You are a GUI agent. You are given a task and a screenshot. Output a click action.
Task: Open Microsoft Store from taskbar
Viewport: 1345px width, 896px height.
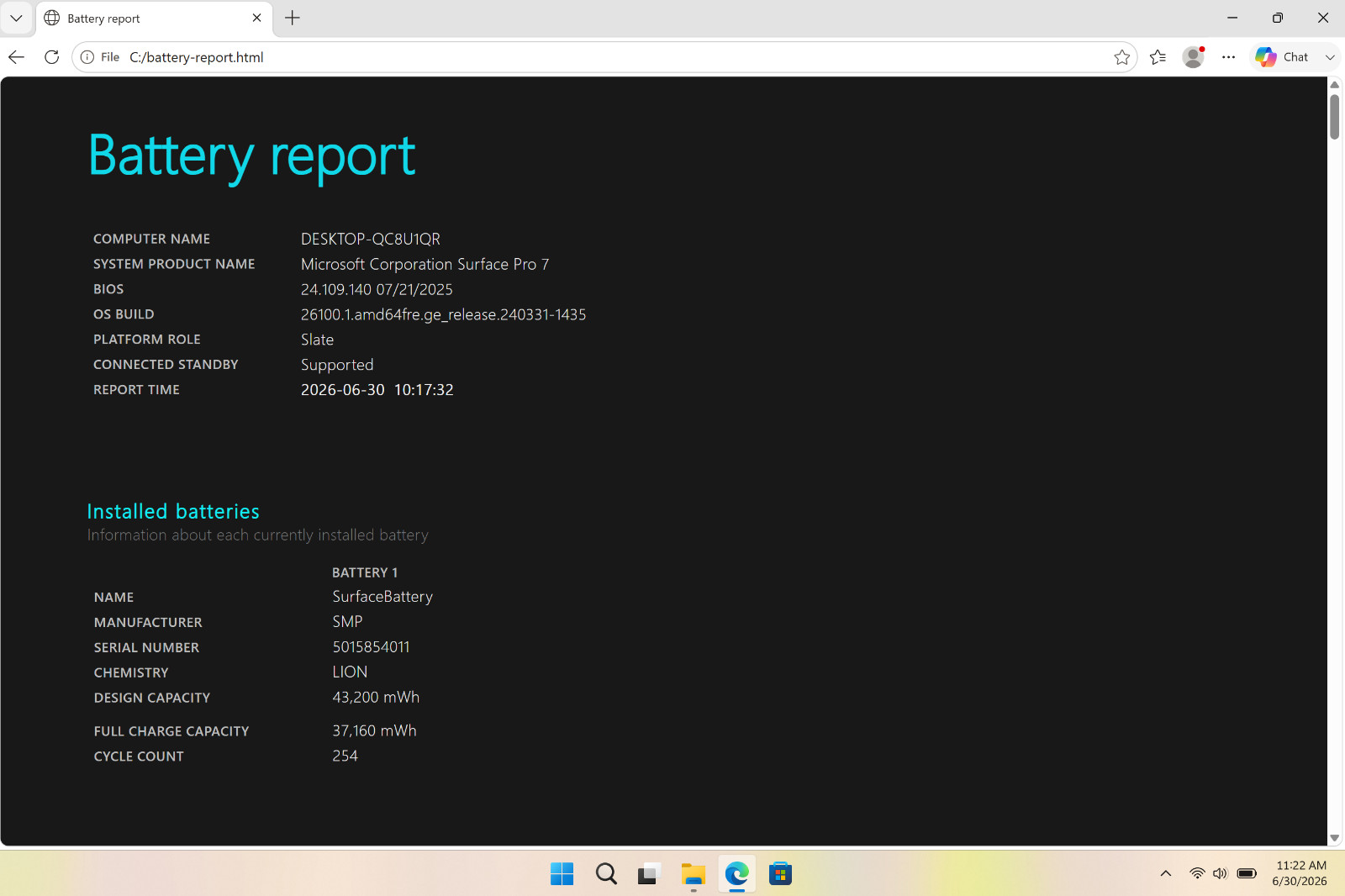[x=780, y=874]
